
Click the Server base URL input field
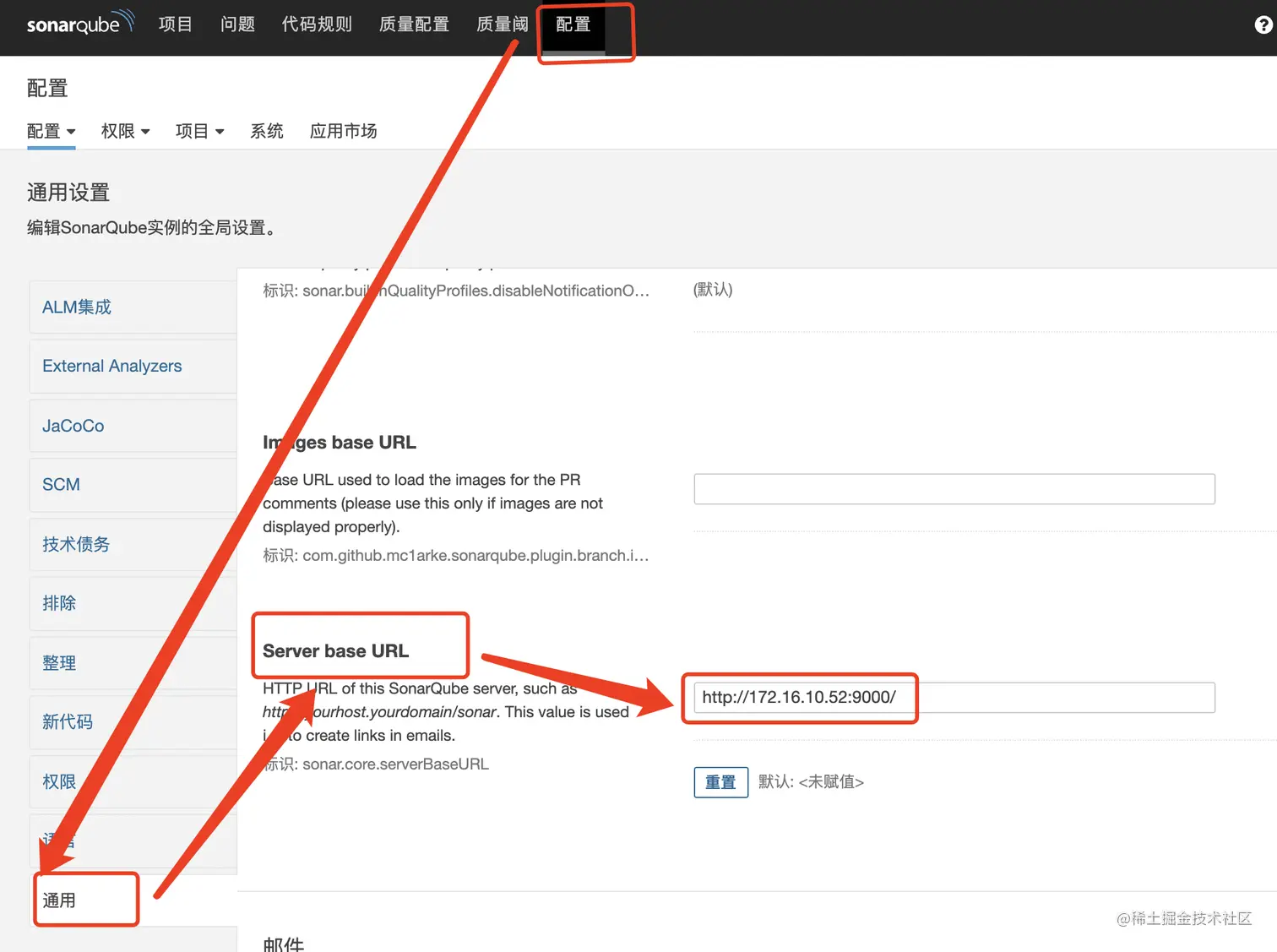click(954, 698)
